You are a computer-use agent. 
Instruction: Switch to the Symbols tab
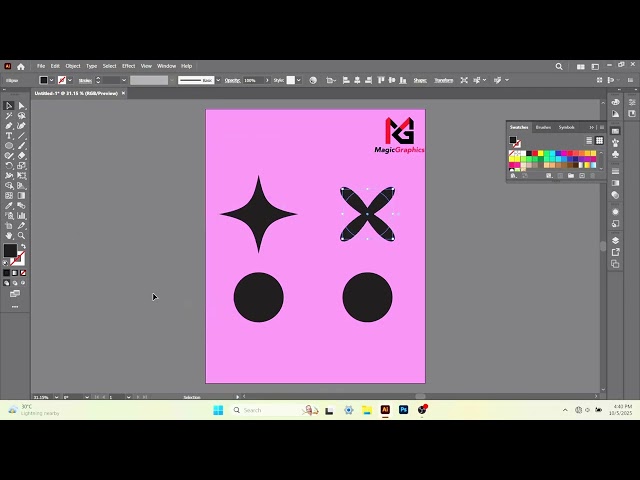(567, 127)
